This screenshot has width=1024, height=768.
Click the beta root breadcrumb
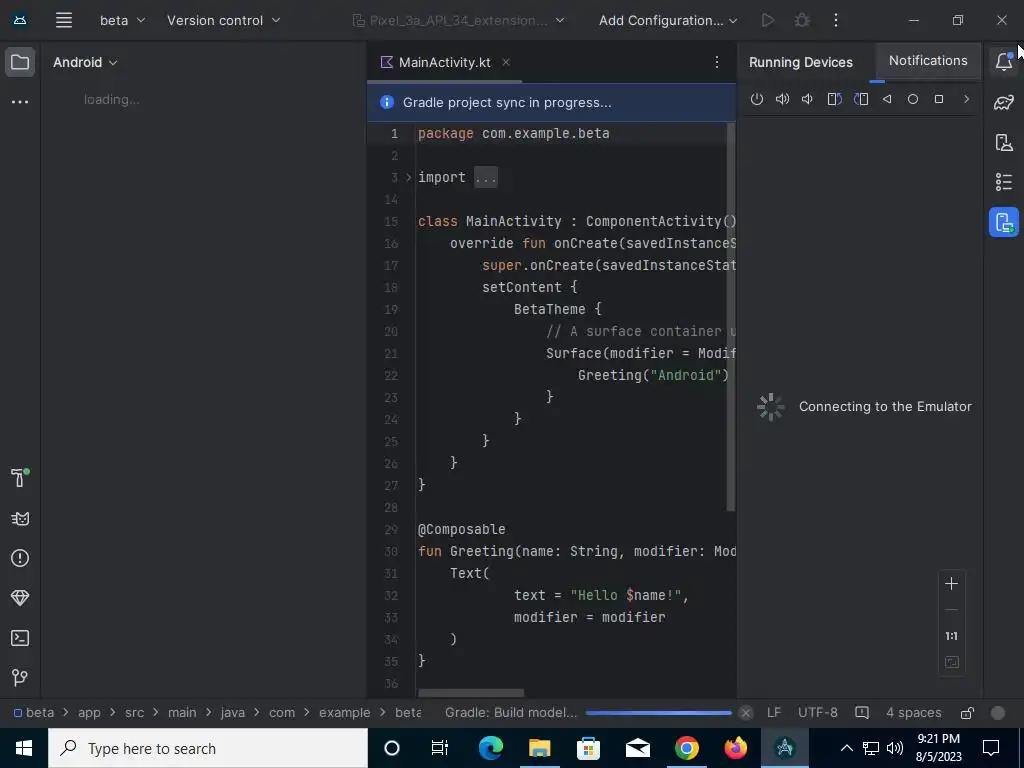[x=34, y=712]
